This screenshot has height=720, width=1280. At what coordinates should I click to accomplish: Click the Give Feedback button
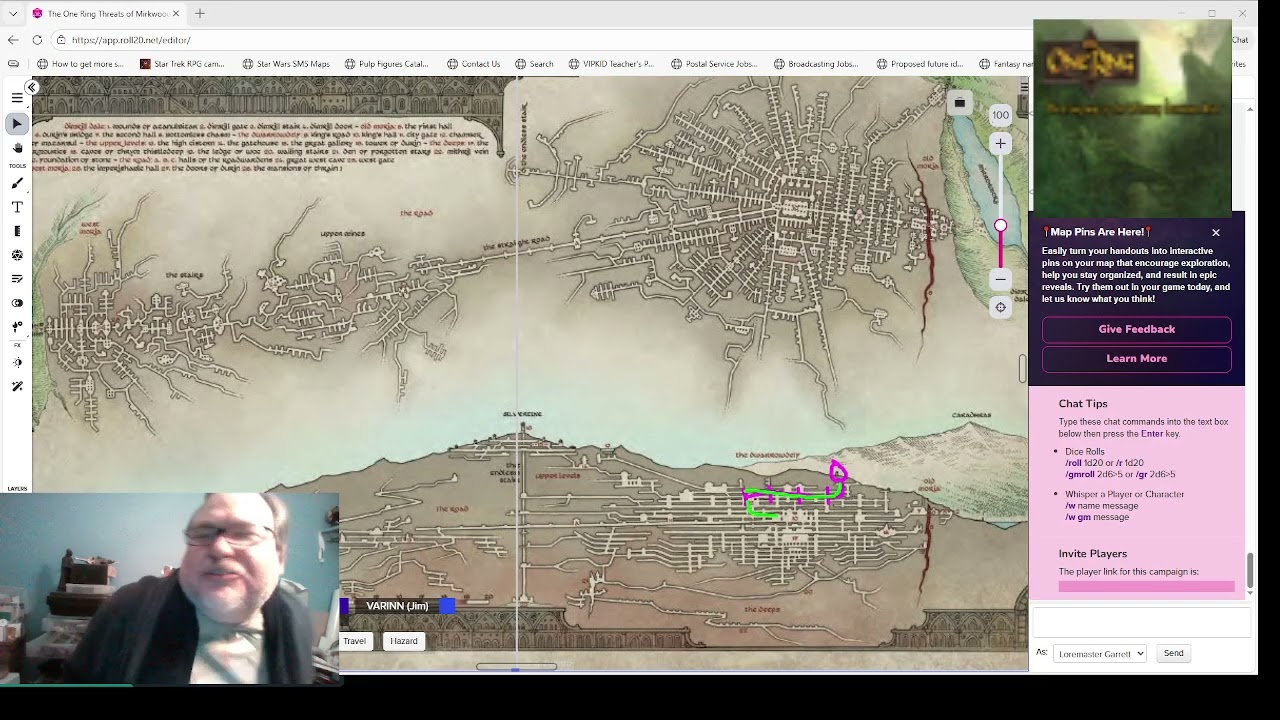click(x=1137, y=329)
